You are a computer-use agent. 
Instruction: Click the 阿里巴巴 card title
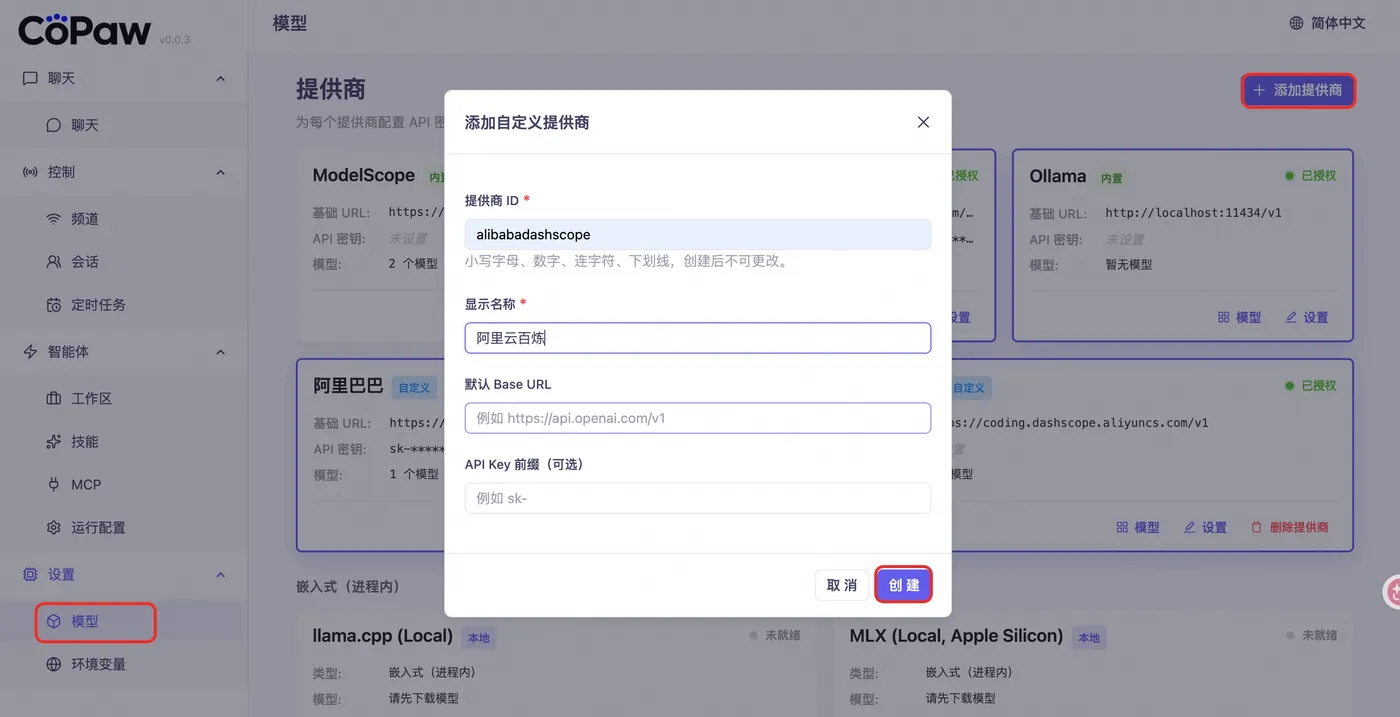(x=348, y=386)
